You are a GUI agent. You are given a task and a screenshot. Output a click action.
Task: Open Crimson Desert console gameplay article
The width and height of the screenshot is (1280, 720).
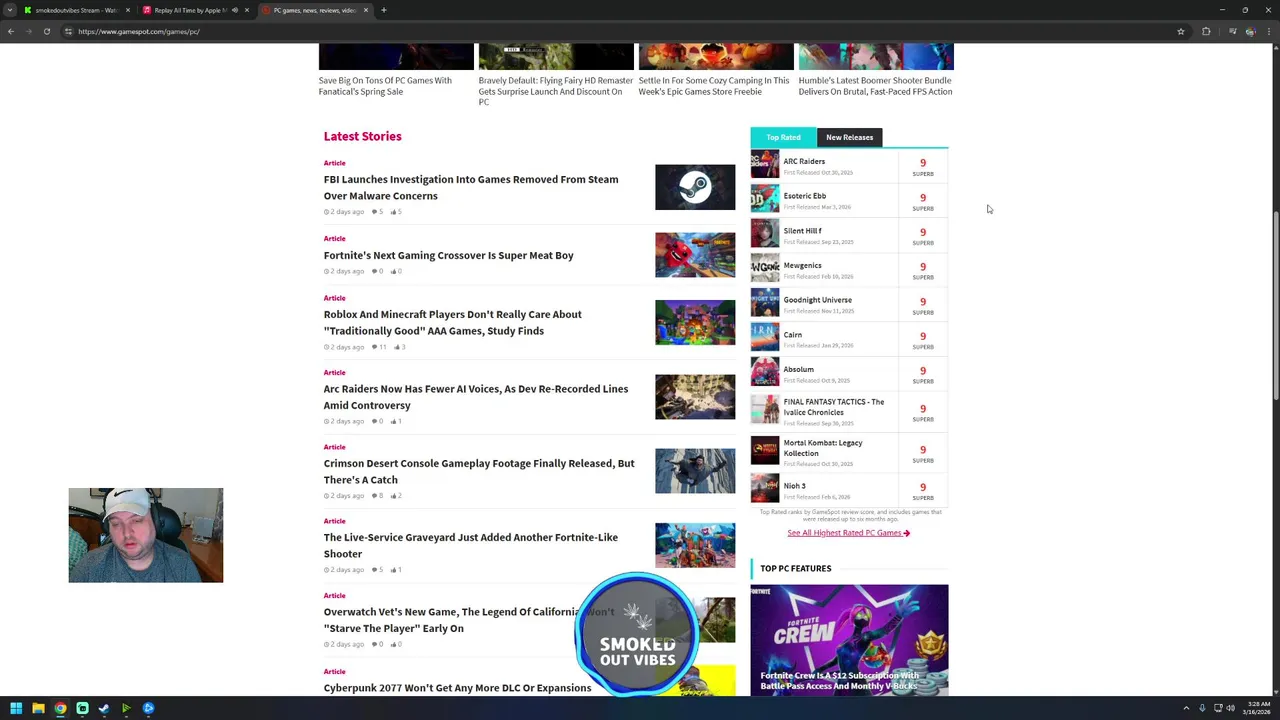[479, 471]
